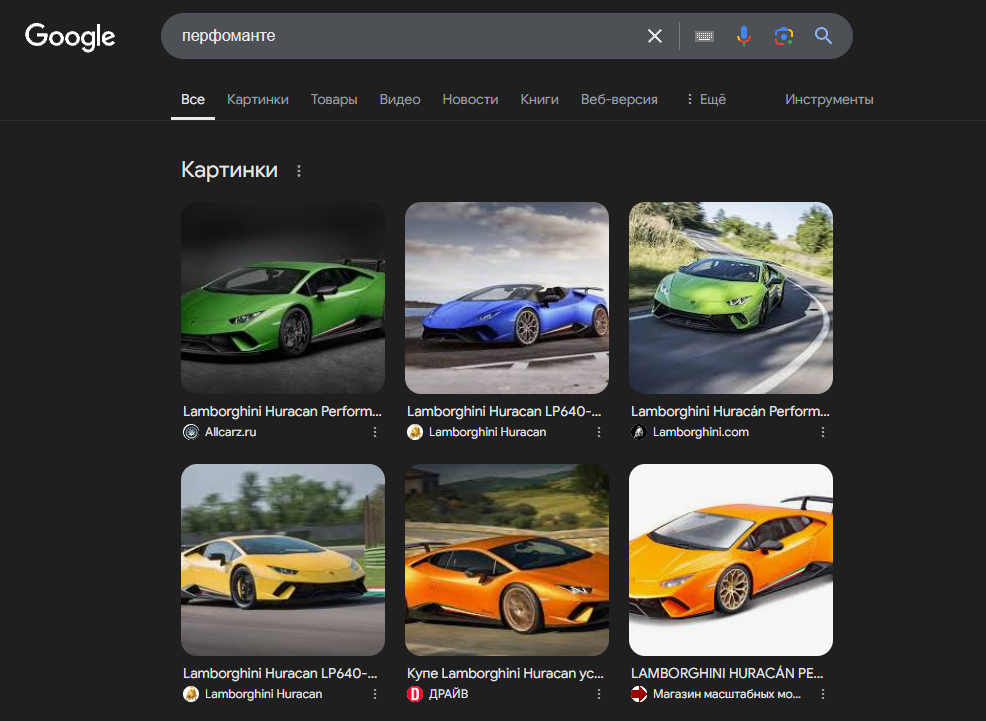986x721 pixels.
Task: Open Google Lens image search icon
Action: pos(783,36)
